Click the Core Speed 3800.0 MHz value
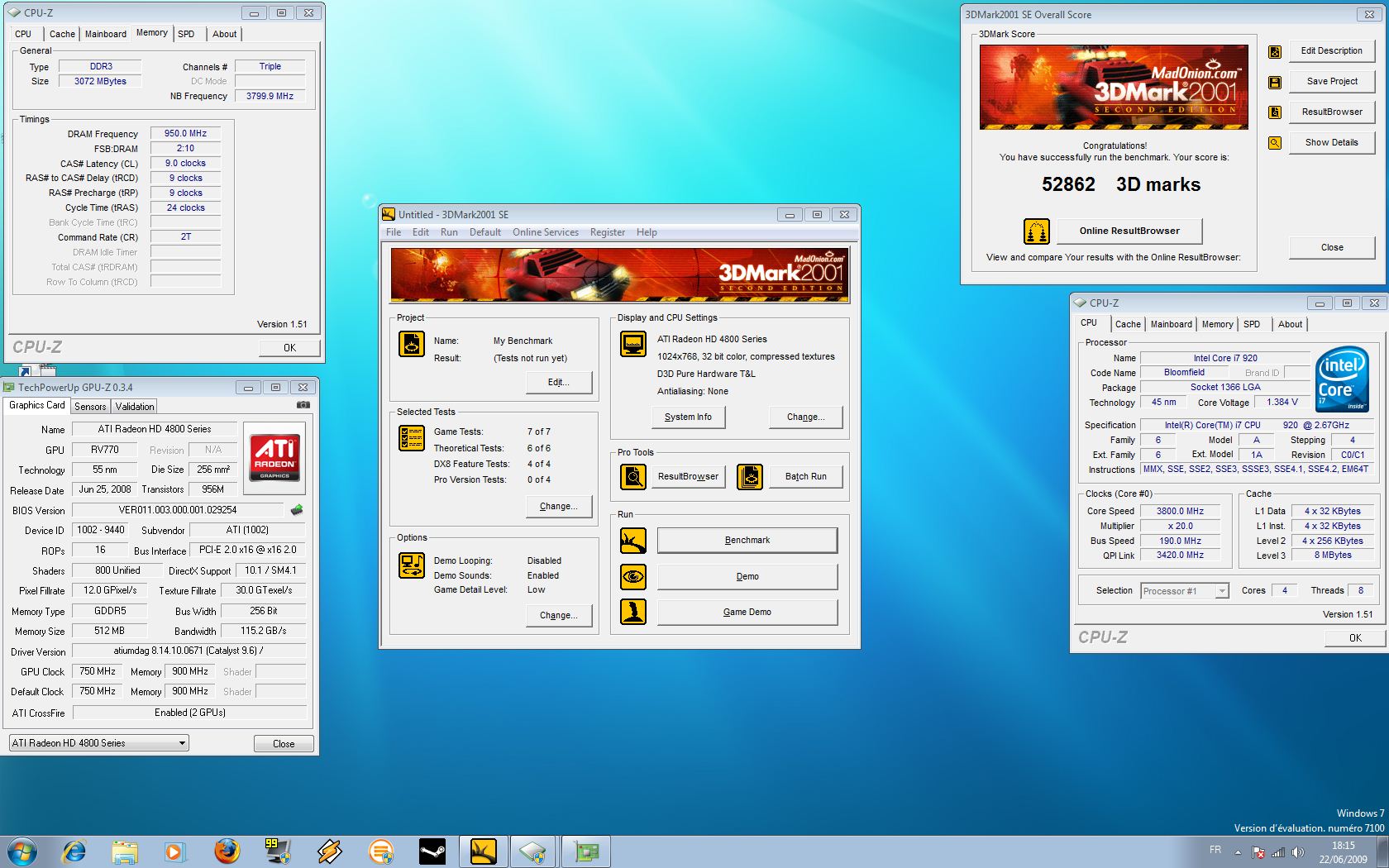 (x=1181, y=512)
